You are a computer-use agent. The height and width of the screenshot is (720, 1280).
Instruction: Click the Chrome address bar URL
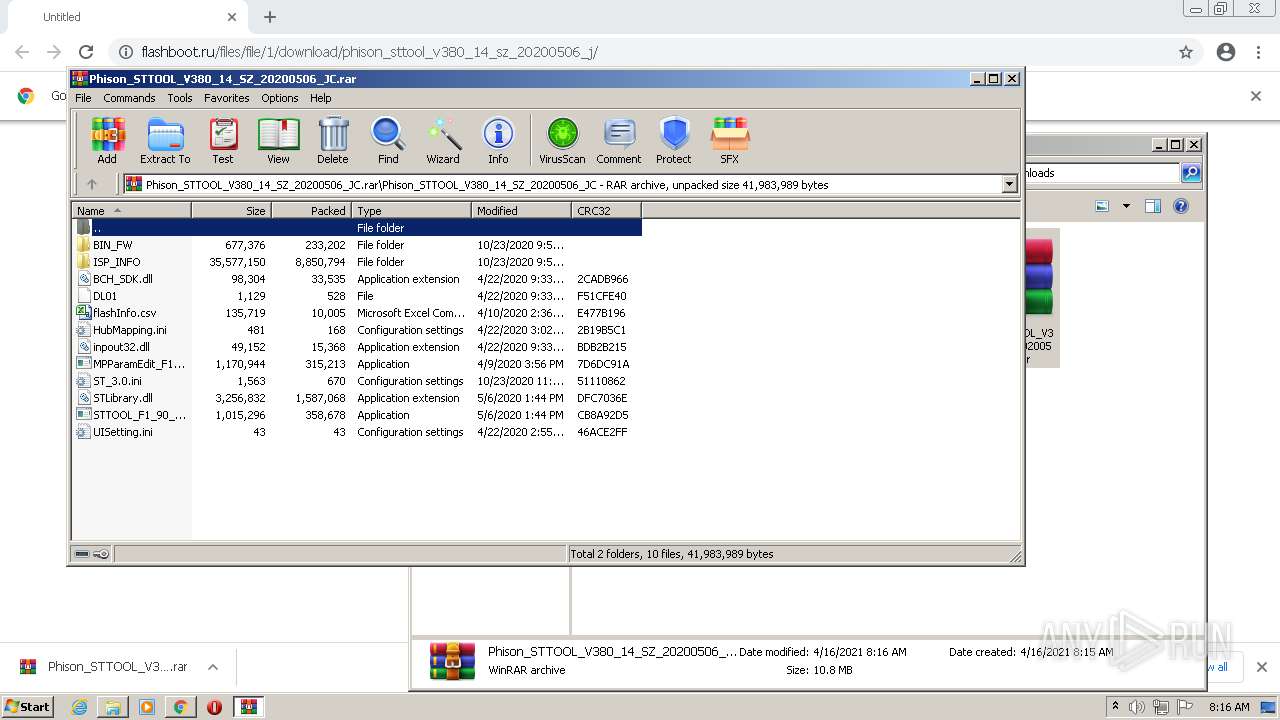pyautogui.click(x=369, y=52)
